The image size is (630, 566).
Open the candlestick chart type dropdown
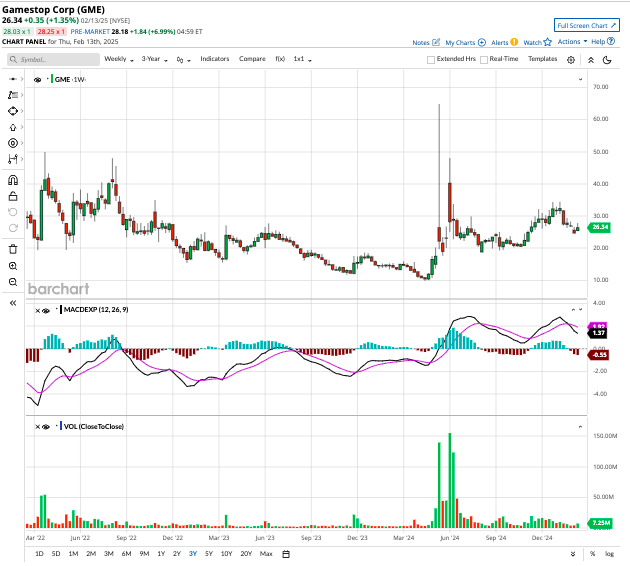pos(183,60)
